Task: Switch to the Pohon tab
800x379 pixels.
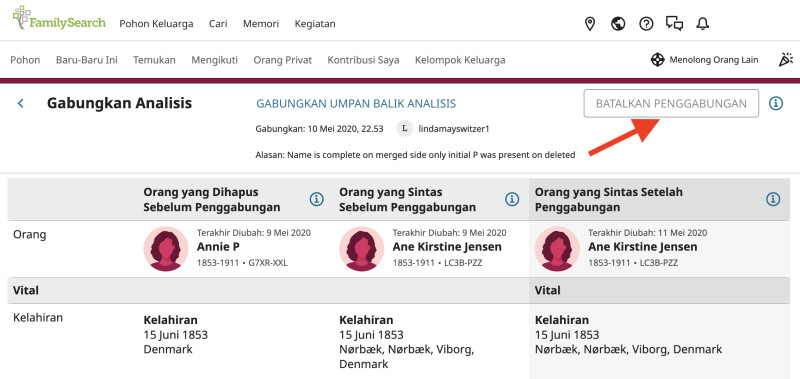Action: point(25,60)
